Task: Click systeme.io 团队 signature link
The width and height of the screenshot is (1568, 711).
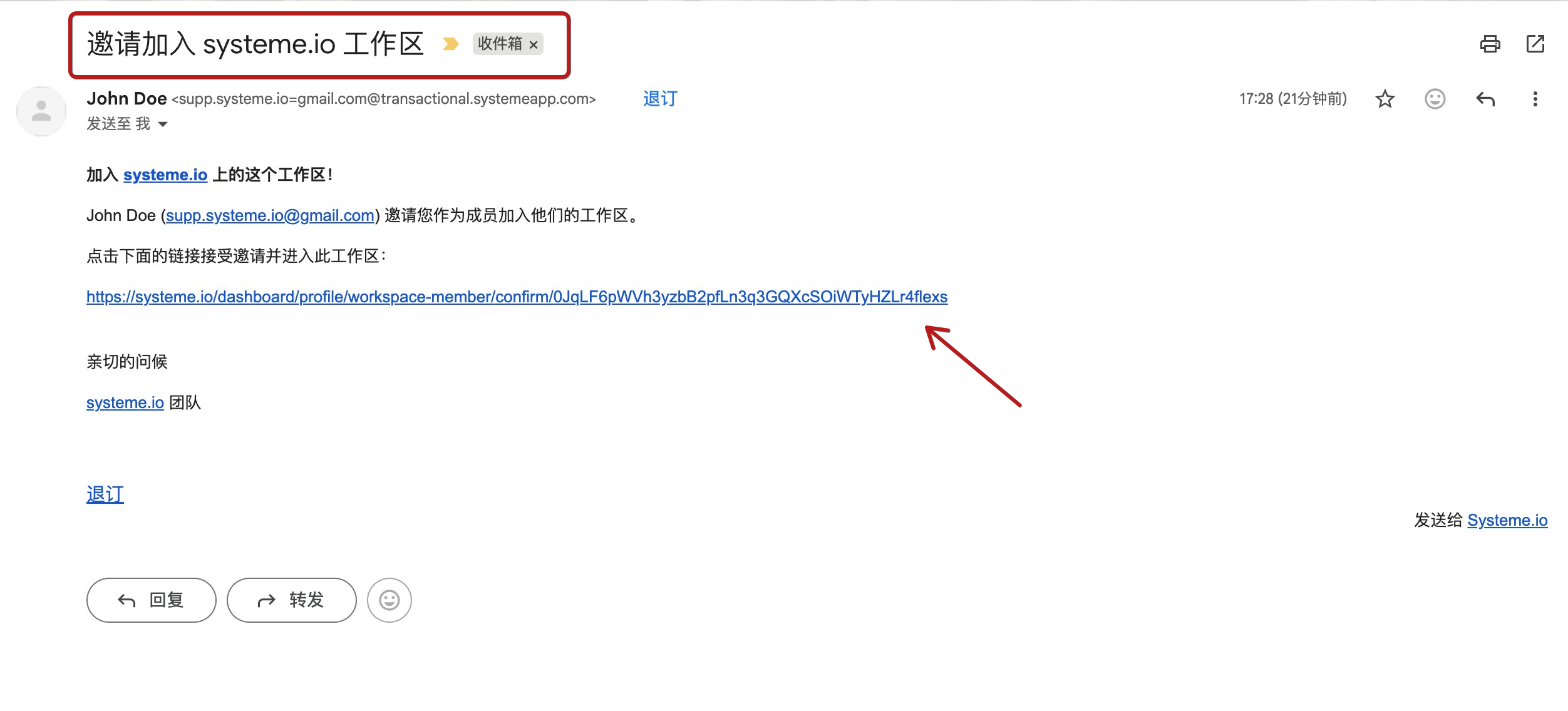Action: [125, 402]
